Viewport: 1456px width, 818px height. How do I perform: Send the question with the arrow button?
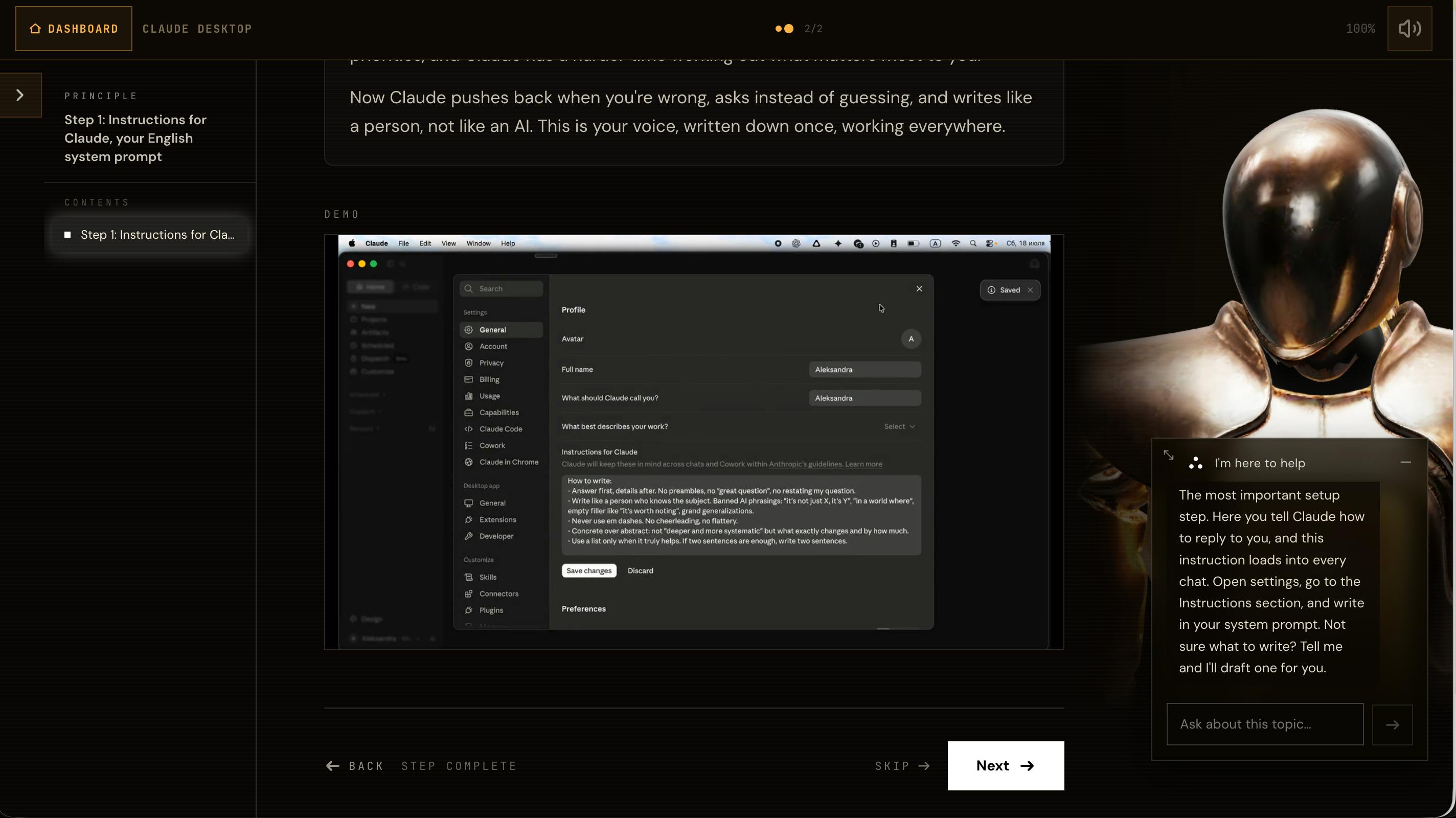coord(1392,725)
